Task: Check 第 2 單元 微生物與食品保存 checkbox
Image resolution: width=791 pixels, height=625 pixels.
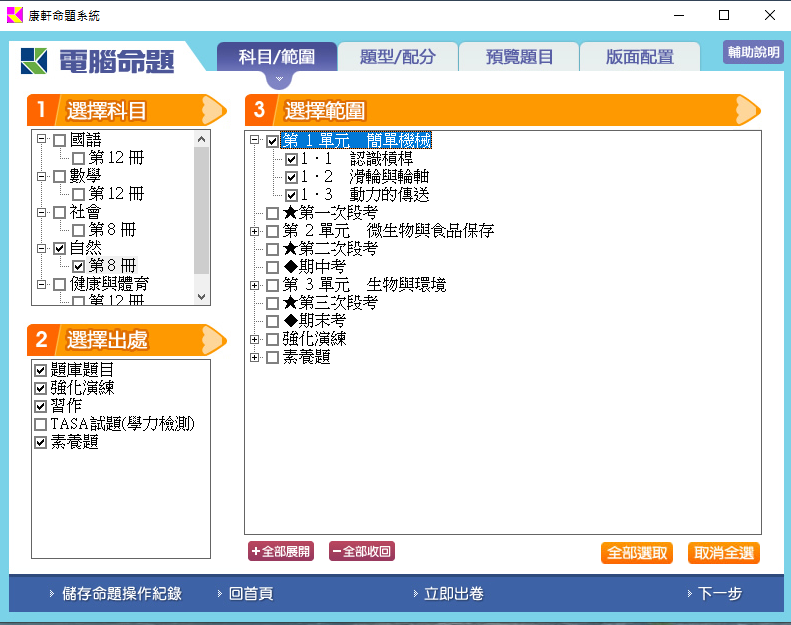Action: click(x=272, y=231)
